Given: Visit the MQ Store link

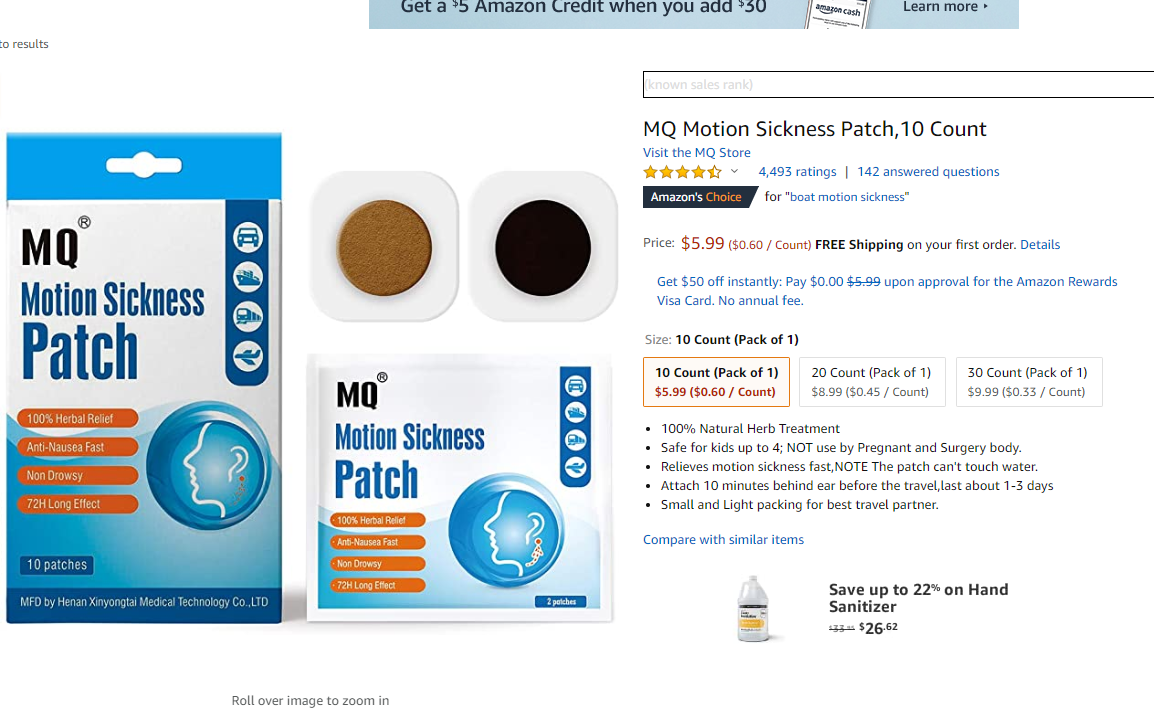Looking at the screenshot, I should click(x=696, y=152).
